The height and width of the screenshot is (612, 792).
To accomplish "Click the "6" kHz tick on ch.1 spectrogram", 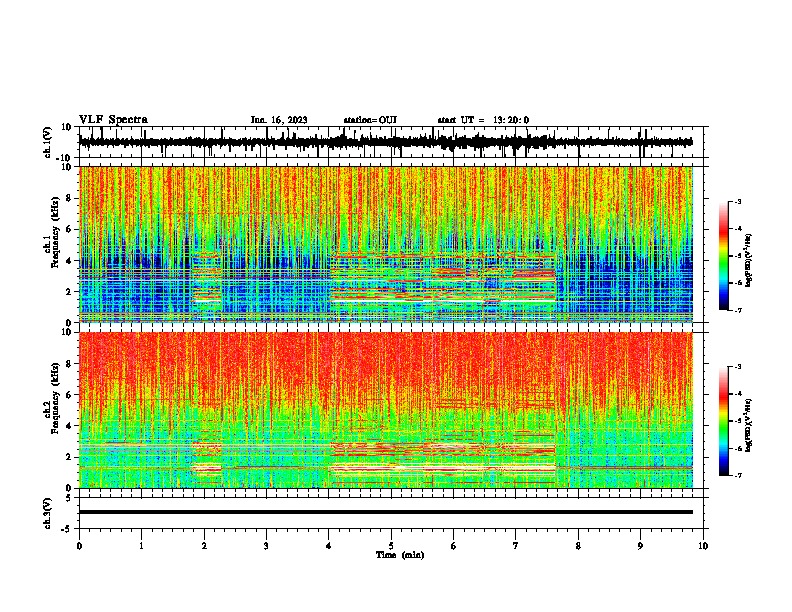I will pos(70,230).
